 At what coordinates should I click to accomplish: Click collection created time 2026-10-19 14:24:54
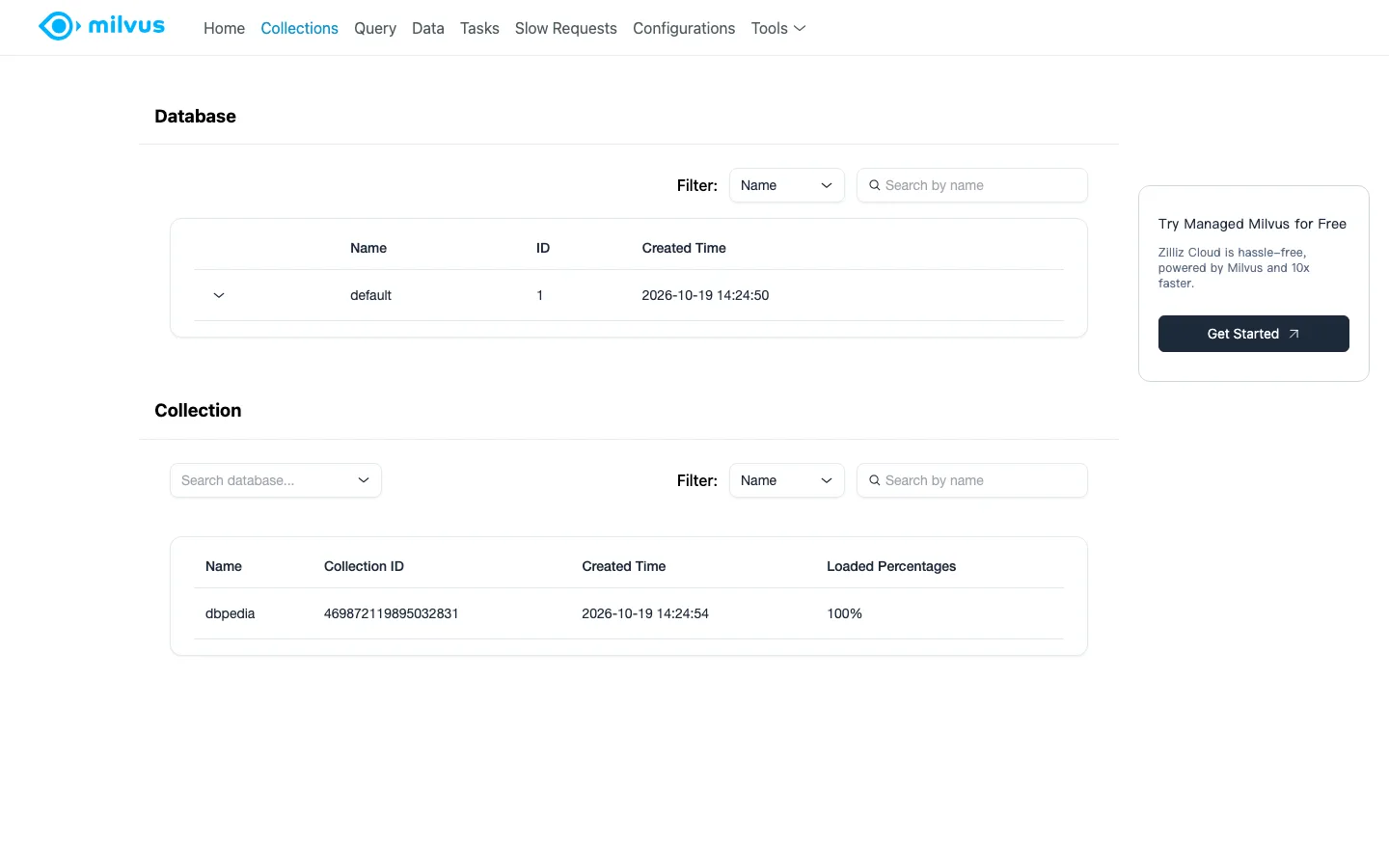click(645, 613)
